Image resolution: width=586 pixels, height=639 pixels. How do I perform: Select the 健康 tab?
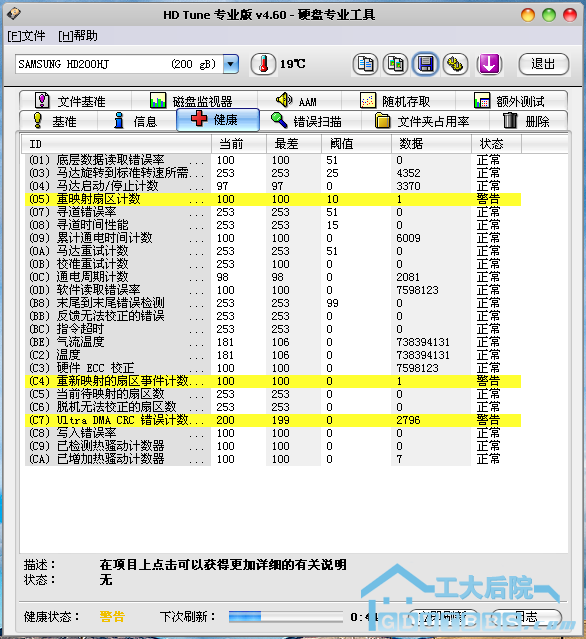point(218,120)
